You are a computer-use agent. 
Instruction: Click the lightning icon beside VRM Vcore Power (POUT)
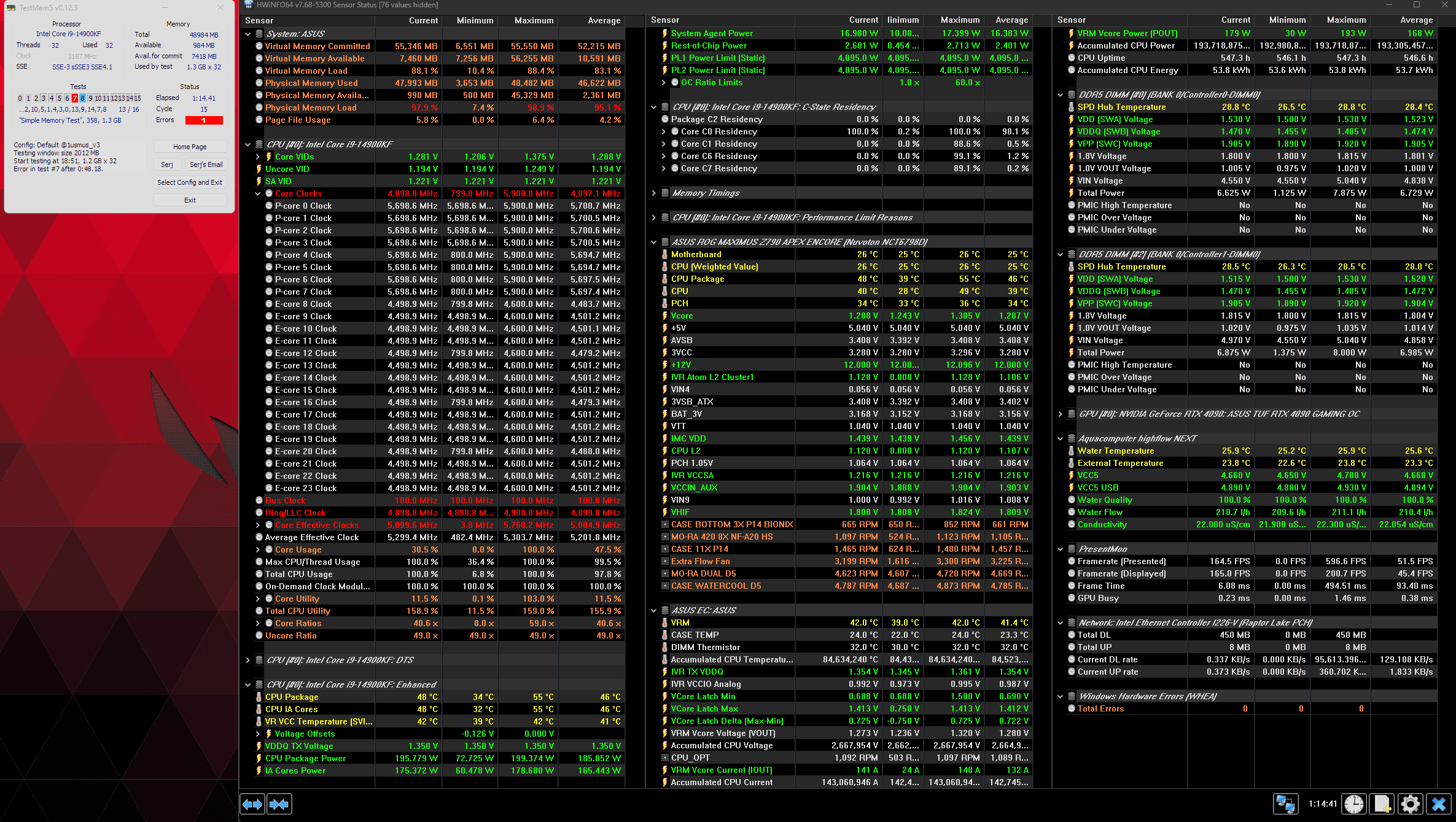tap(1071, 33)
